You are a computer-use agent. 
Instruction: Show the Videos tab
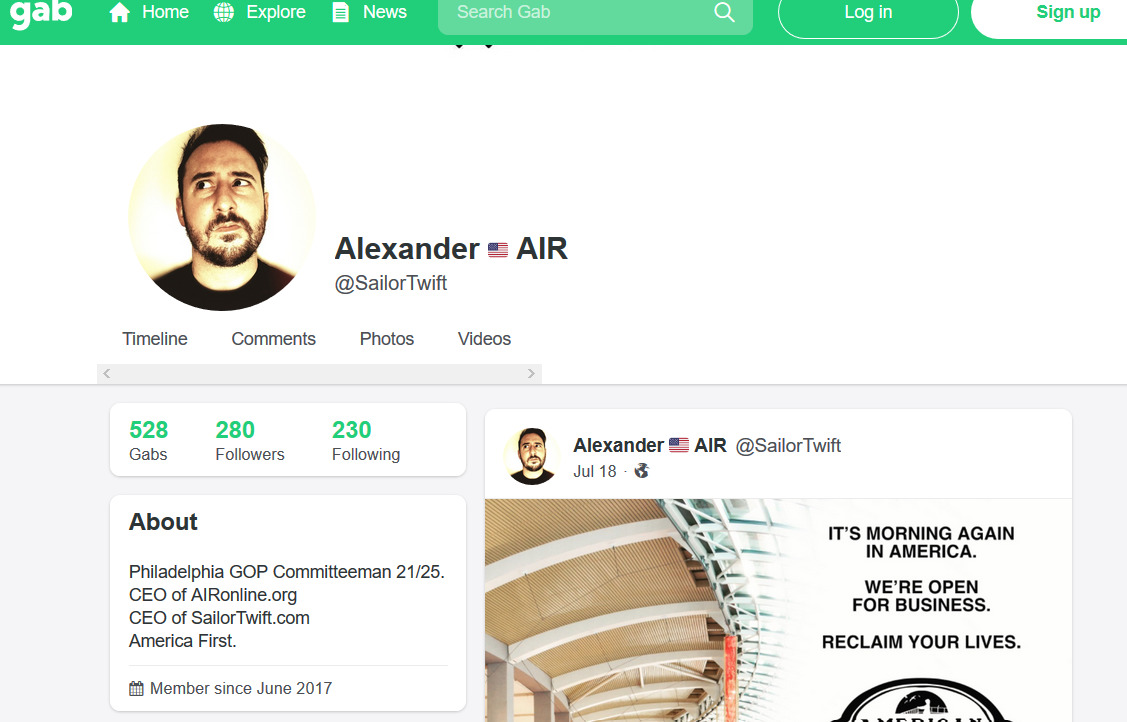[484, 339]
